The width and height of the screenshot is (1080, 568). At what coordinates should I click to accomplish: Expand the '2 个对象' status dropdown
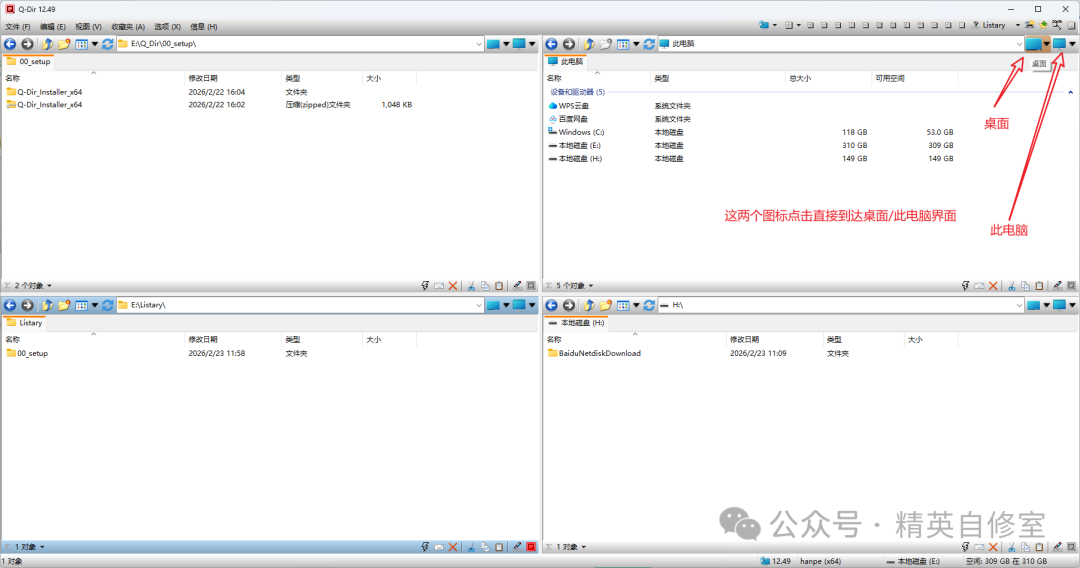point(49,286)
